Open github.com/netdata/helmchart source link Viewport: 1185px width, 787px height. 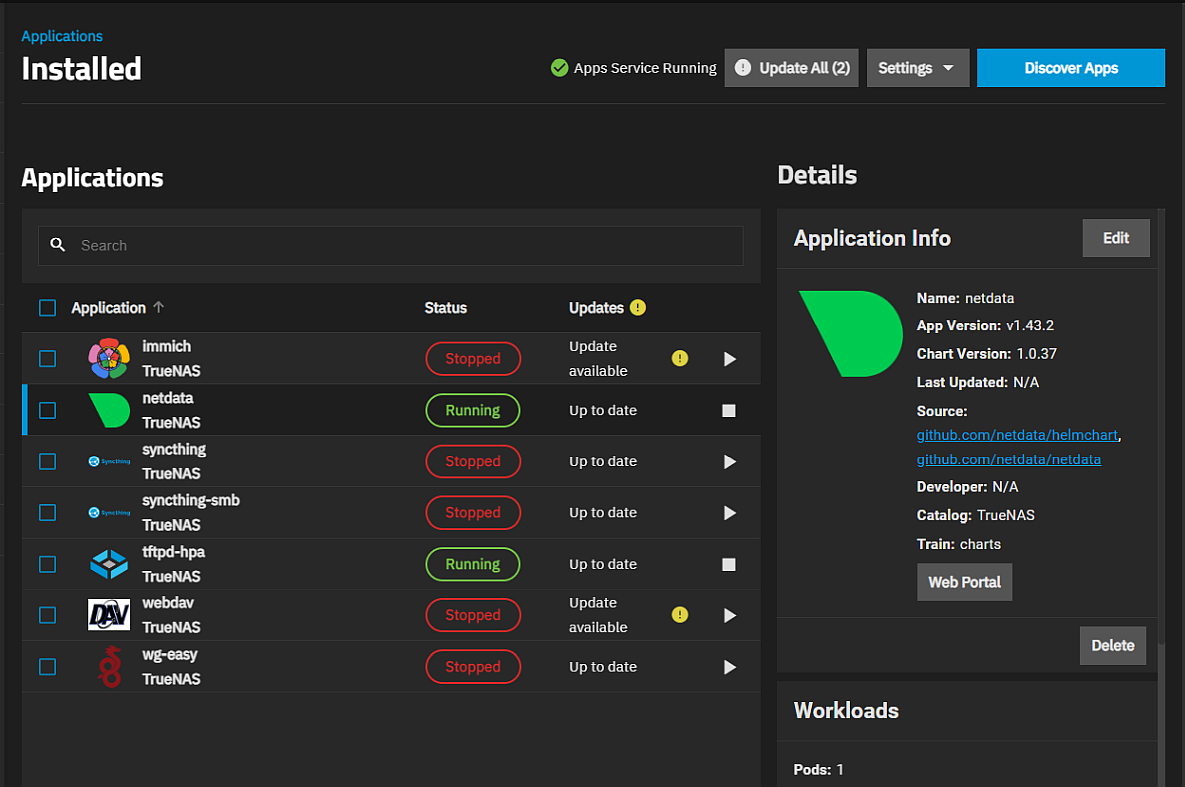(1018, 436)
